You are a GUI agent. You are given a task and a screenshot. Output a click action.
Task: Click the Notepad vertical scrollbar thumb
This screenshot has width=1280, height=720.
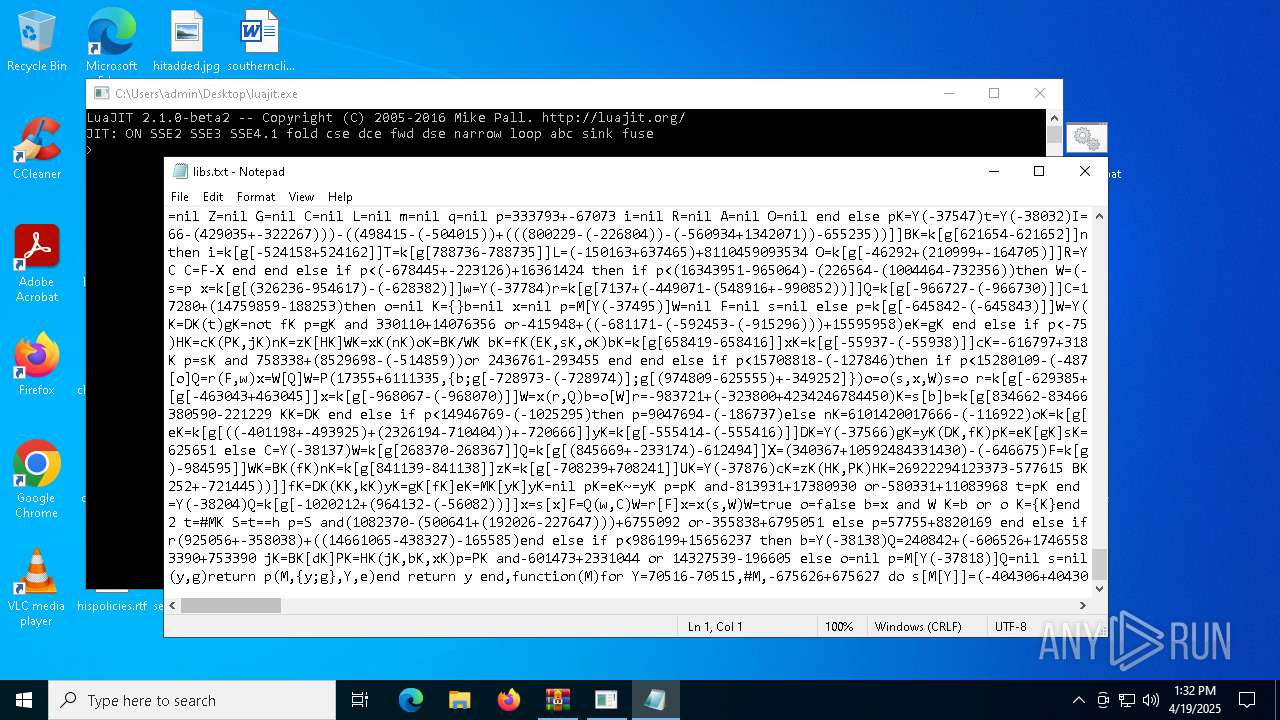1099,564
